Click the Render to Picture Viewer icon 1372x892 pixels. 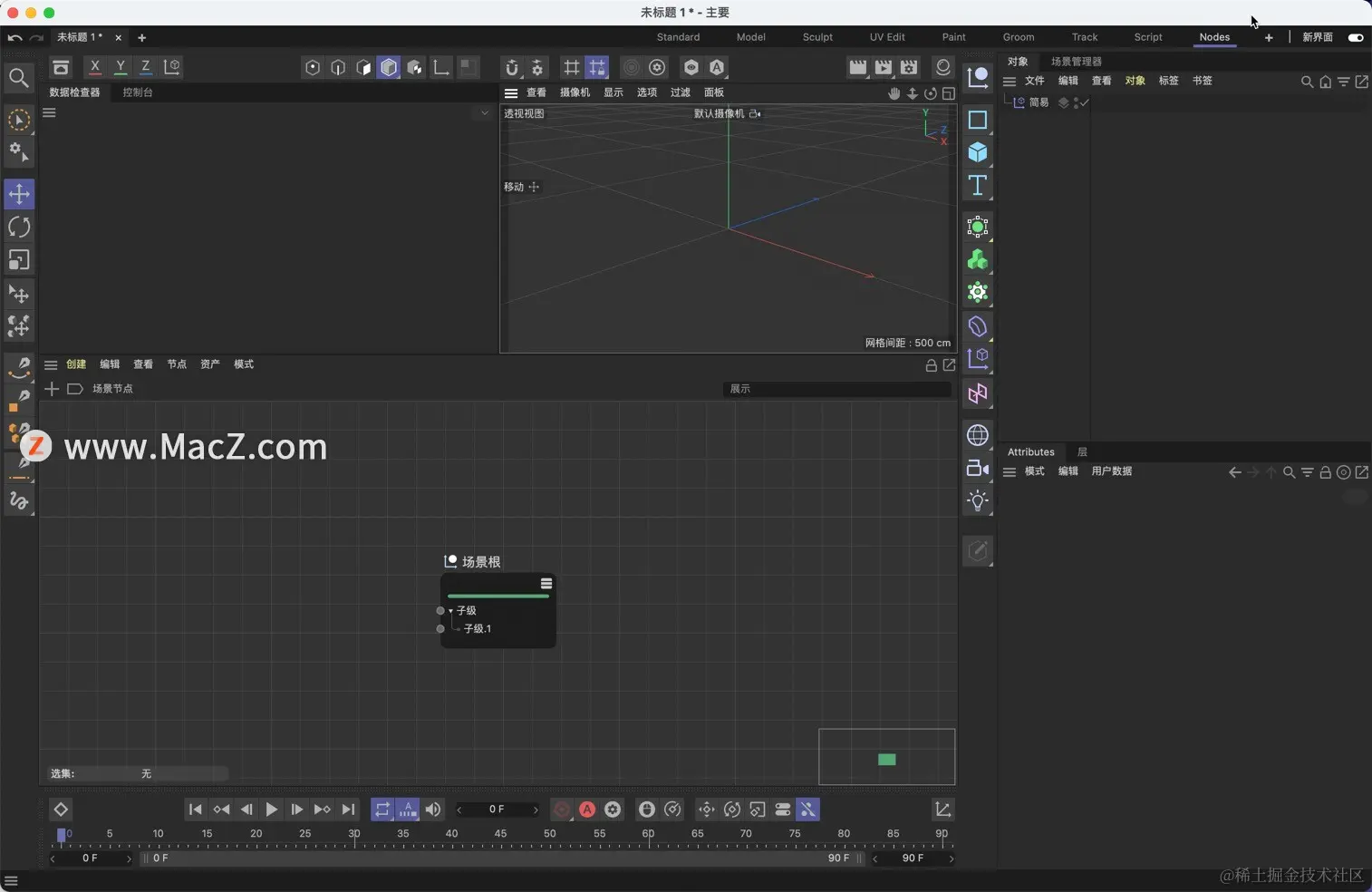(x=884, y=67)
